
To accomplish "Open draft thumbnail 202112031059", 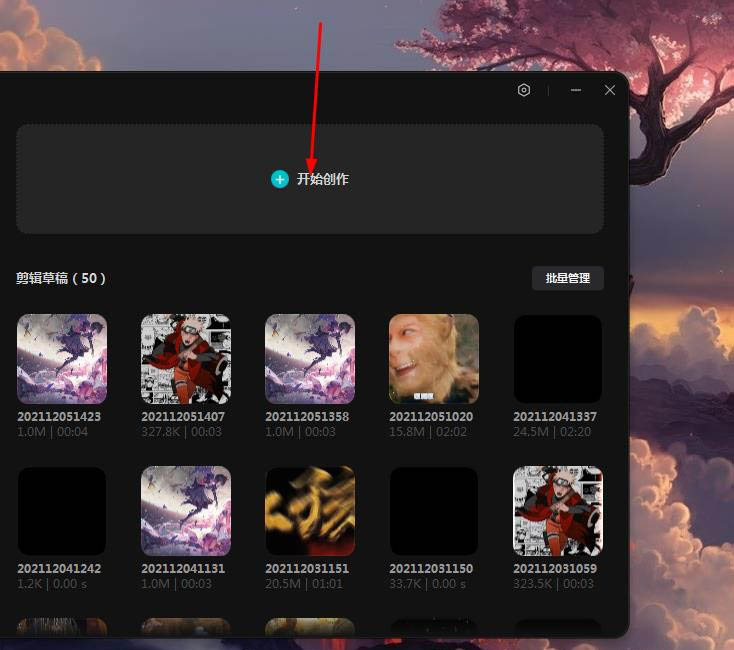I will click(558, 511).
